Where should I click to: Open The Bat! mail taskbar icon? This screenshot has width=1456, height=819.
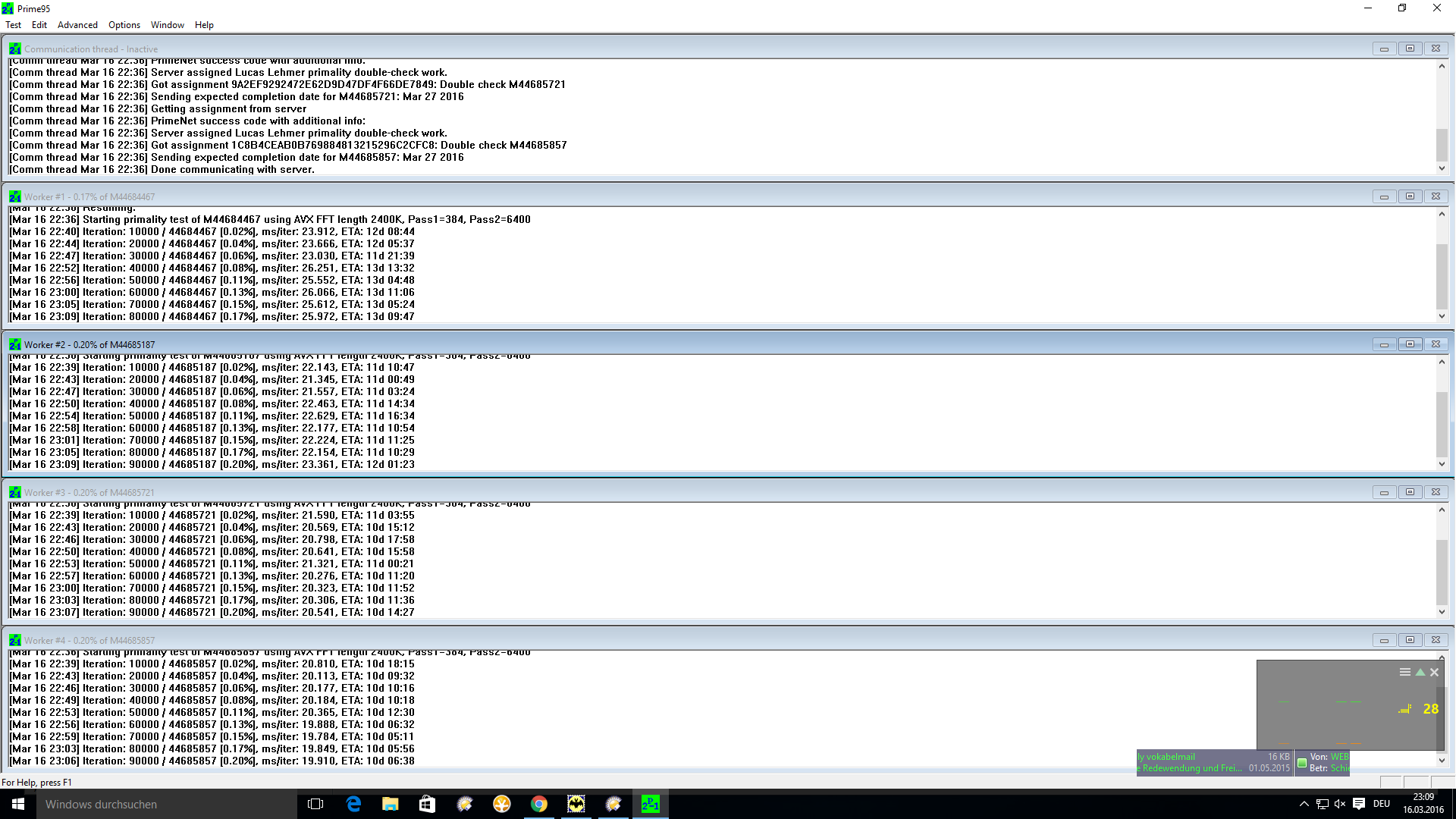tap(576, 804)
